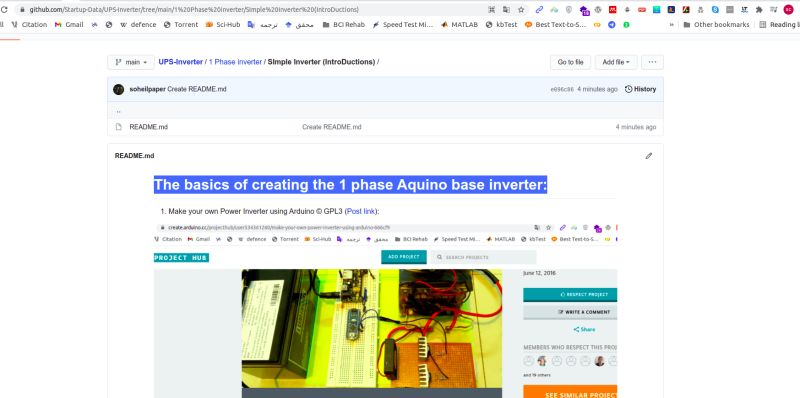Open the Torrent bookmark

click(x=181, y=24)
